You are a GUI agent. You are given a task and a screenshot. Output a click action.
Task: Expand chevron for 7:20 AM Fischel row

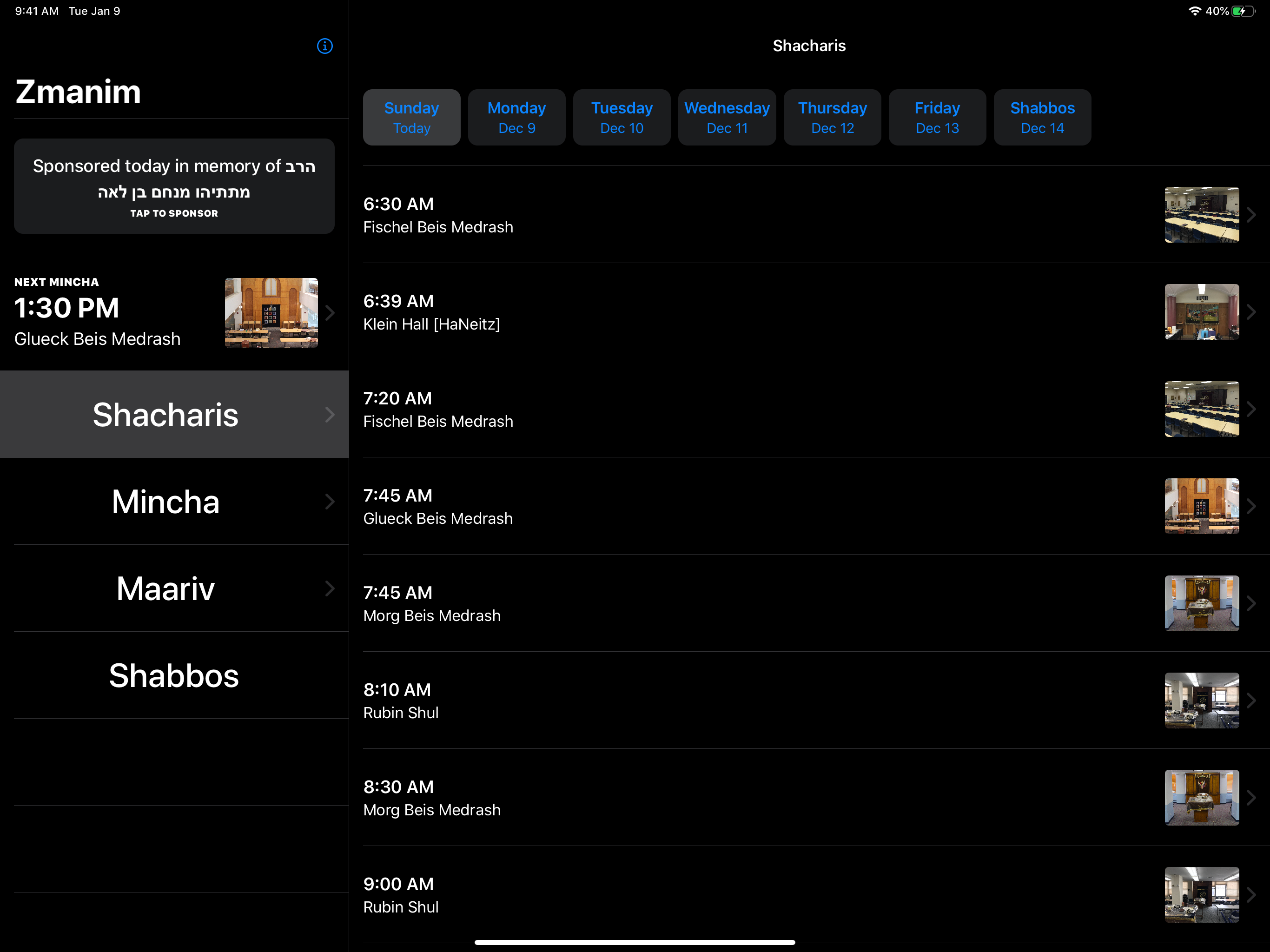click(1251, 409)
